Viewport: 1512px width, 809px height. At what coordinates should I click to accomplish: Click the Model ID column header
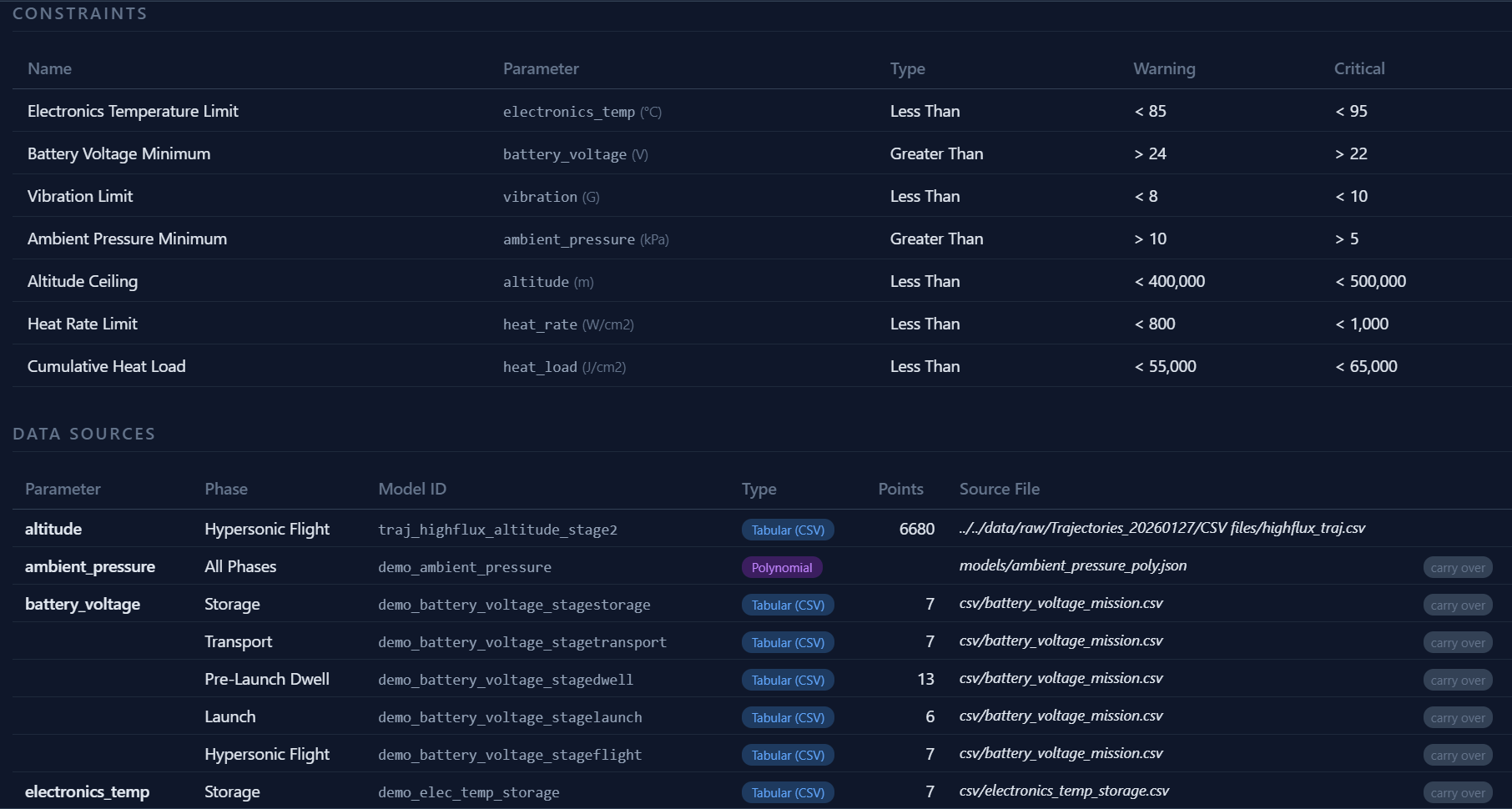click(x=412, y=489)
